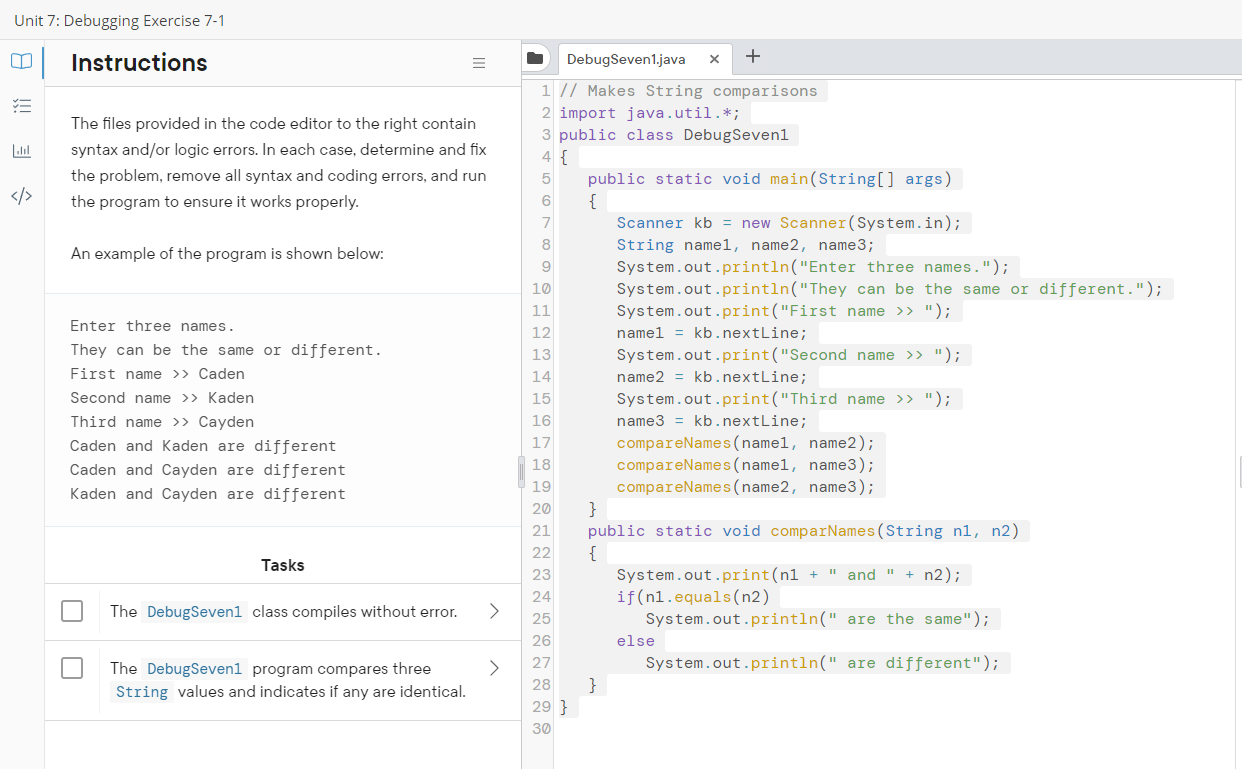The height and width of the screenshot is (769, 1242).
Task: Expand the 'compares three String values' task chevron
Action: point(493,668)
